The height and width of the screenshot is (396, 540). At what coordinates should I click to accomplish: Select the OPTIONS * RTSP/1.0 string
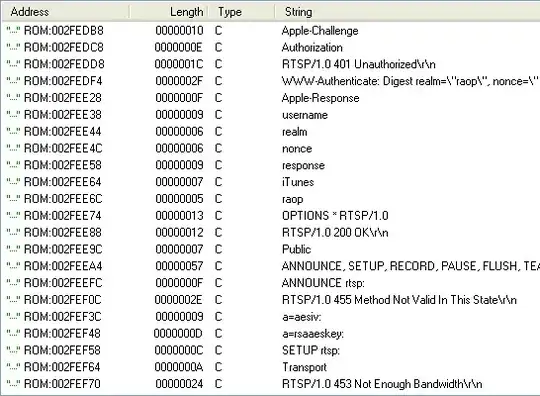[335, 216]
